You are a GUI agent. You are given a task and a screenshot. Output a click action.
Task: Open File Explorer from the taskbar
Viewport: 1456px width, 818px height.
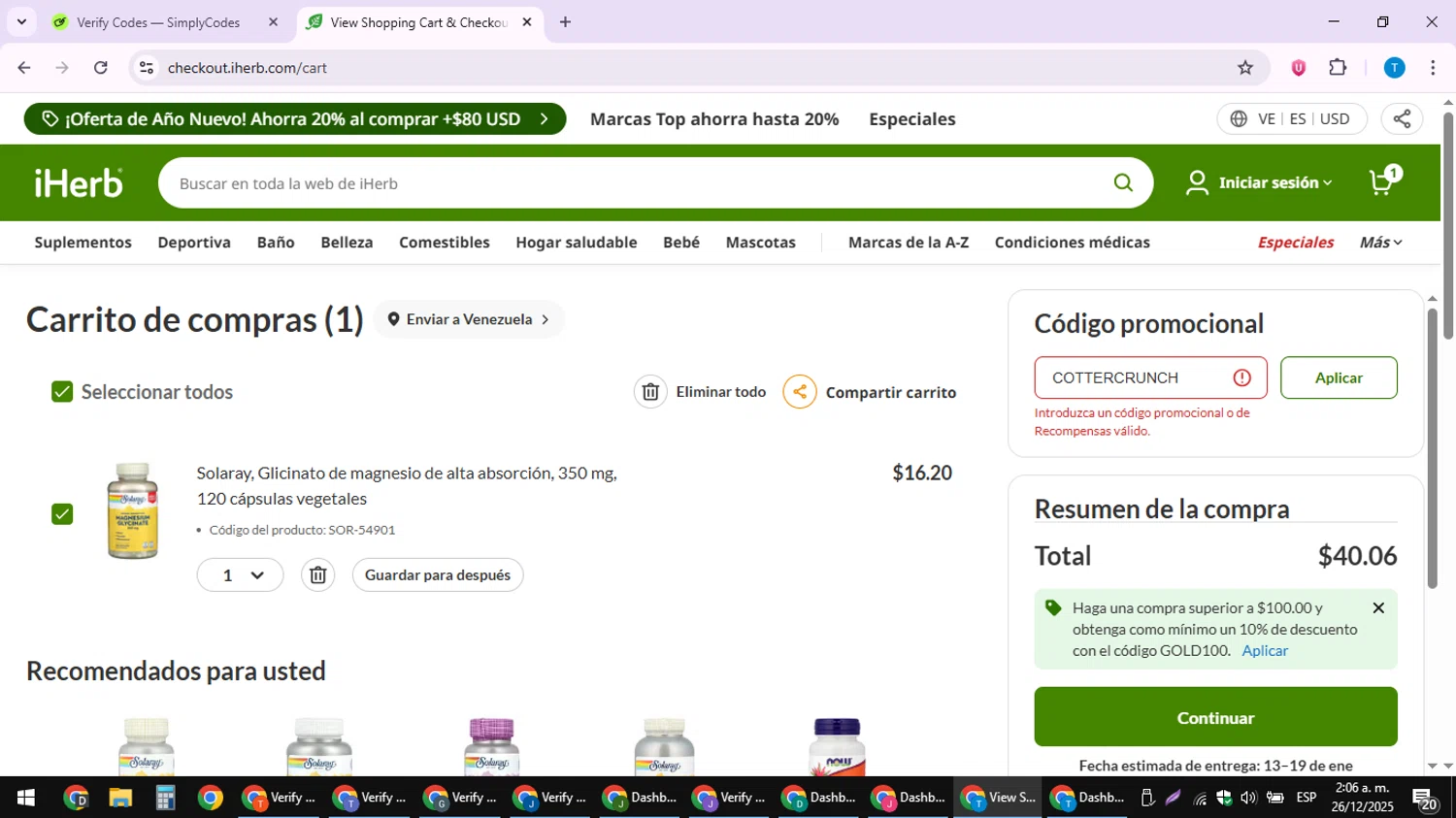[x=120, y=798]
